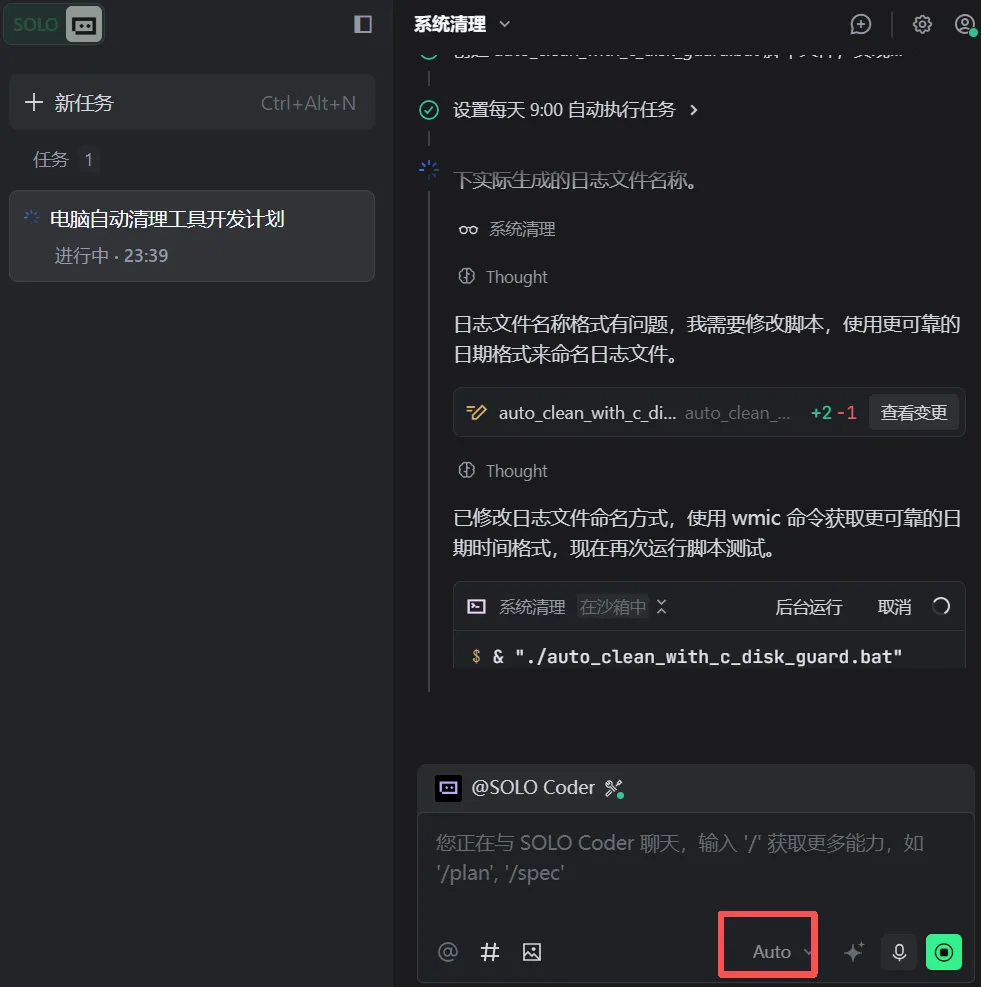The image size is (981, 987).
Task: Click the SOLO Coder avatar icon
Action: click(x=448, y=788)
